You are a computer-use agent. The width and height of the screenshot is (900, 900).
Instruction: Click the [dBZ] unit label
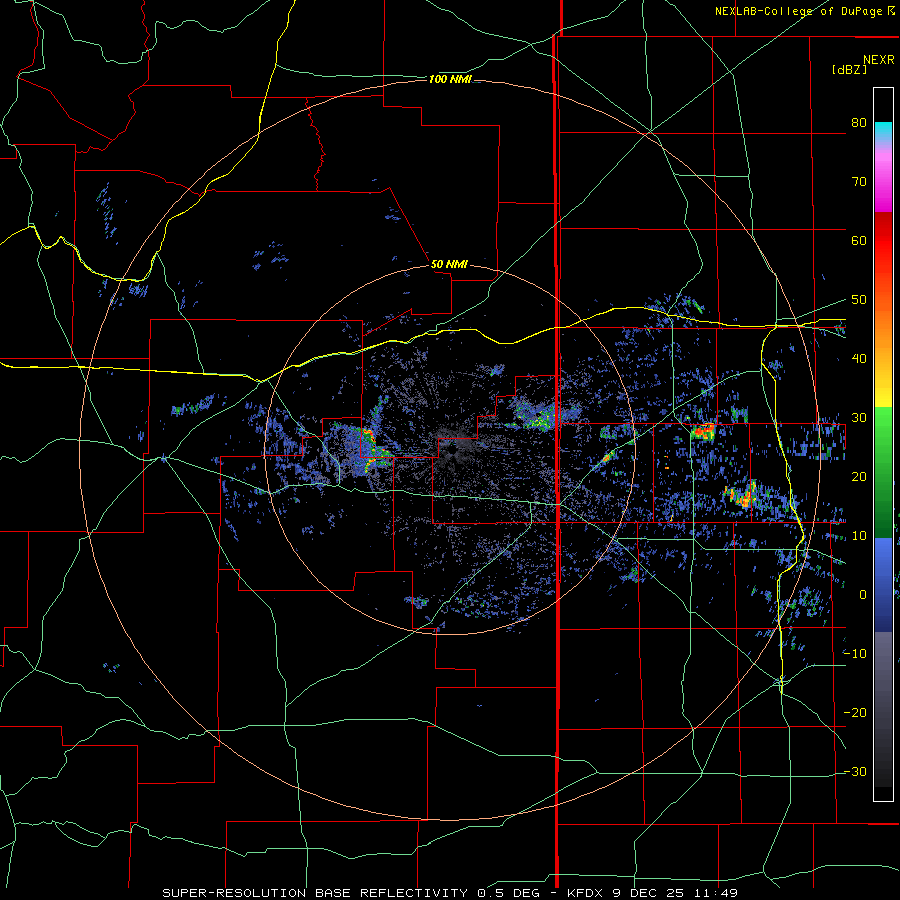pyautogui.click(x=849, y=69)
